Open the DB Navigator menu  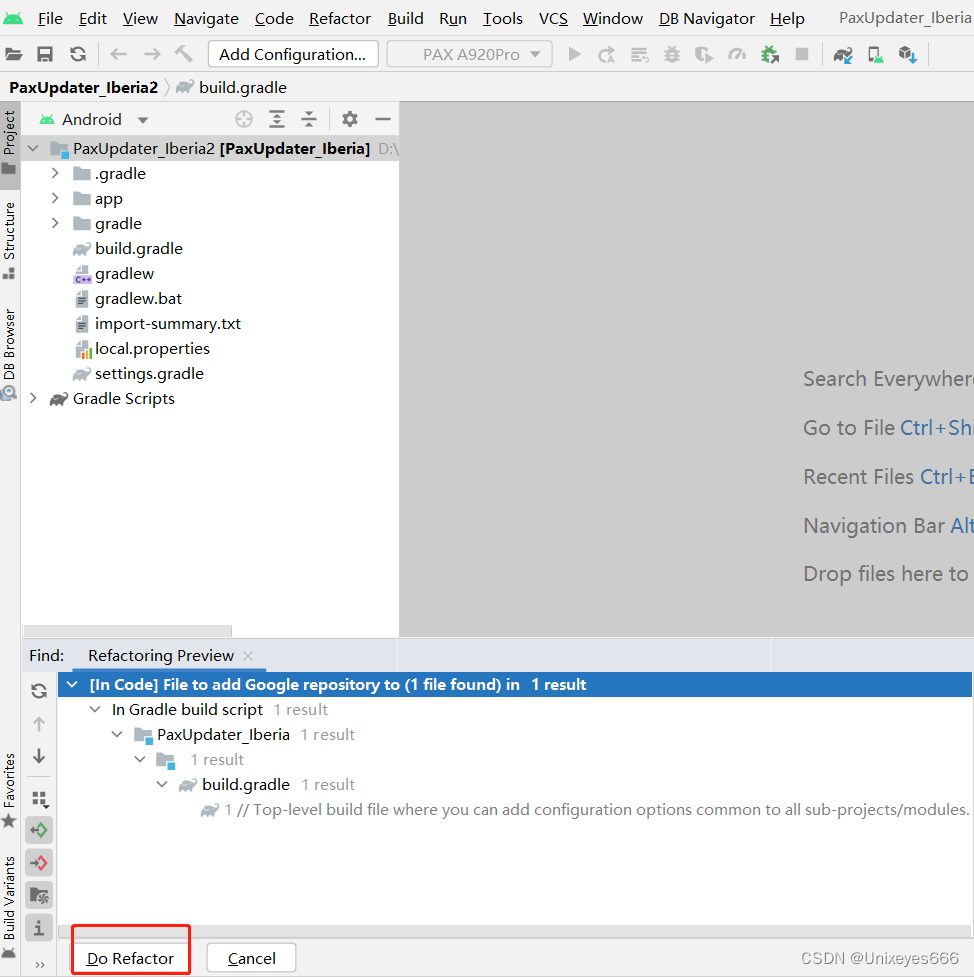(707, 19)
